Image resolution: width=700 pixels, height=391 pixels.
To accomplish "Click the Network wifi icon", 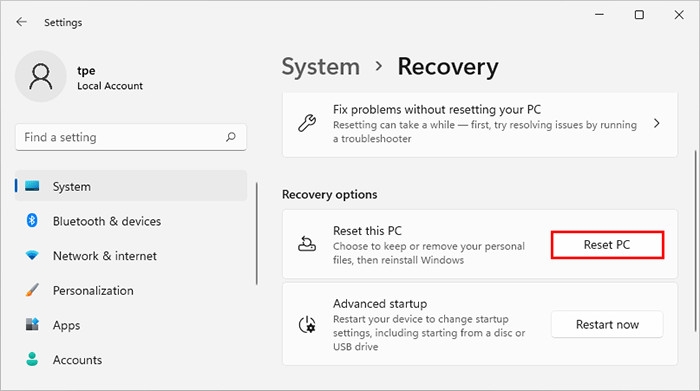I will tap(32, 255).
